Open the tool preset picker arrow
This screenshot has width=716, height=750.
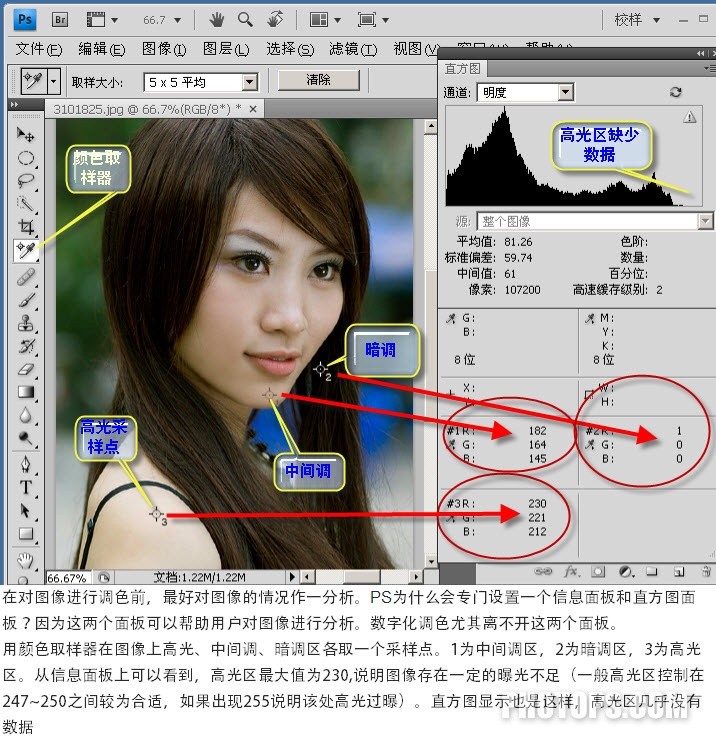pyautogui.click(x=54, y=81)
